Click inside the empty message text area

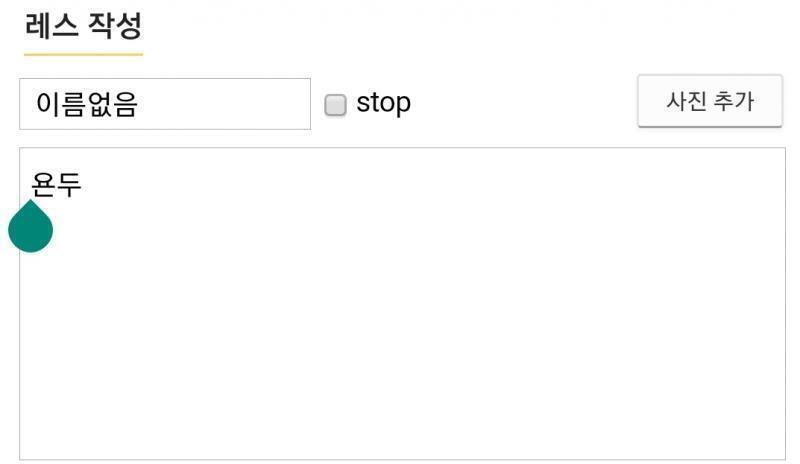point(402,304)
